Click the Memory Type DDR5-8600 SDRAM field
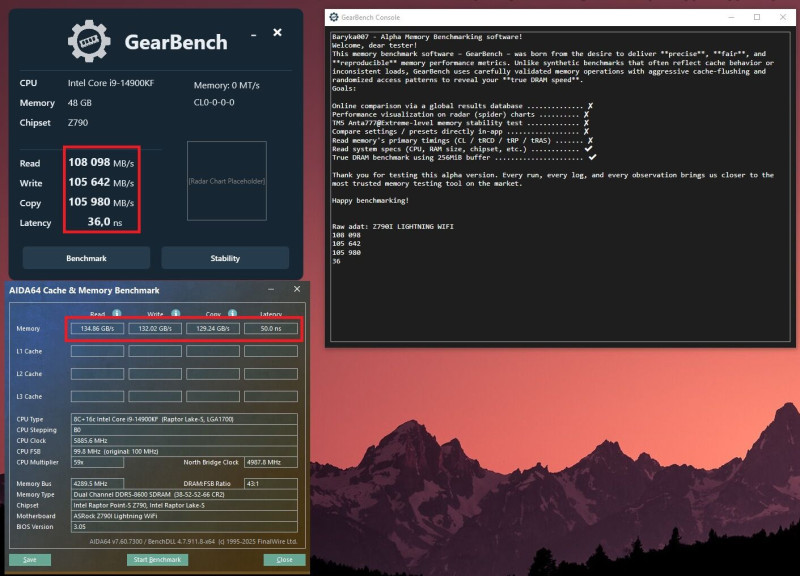This screenshot has height=576, width=800. (x=184, y=494)
